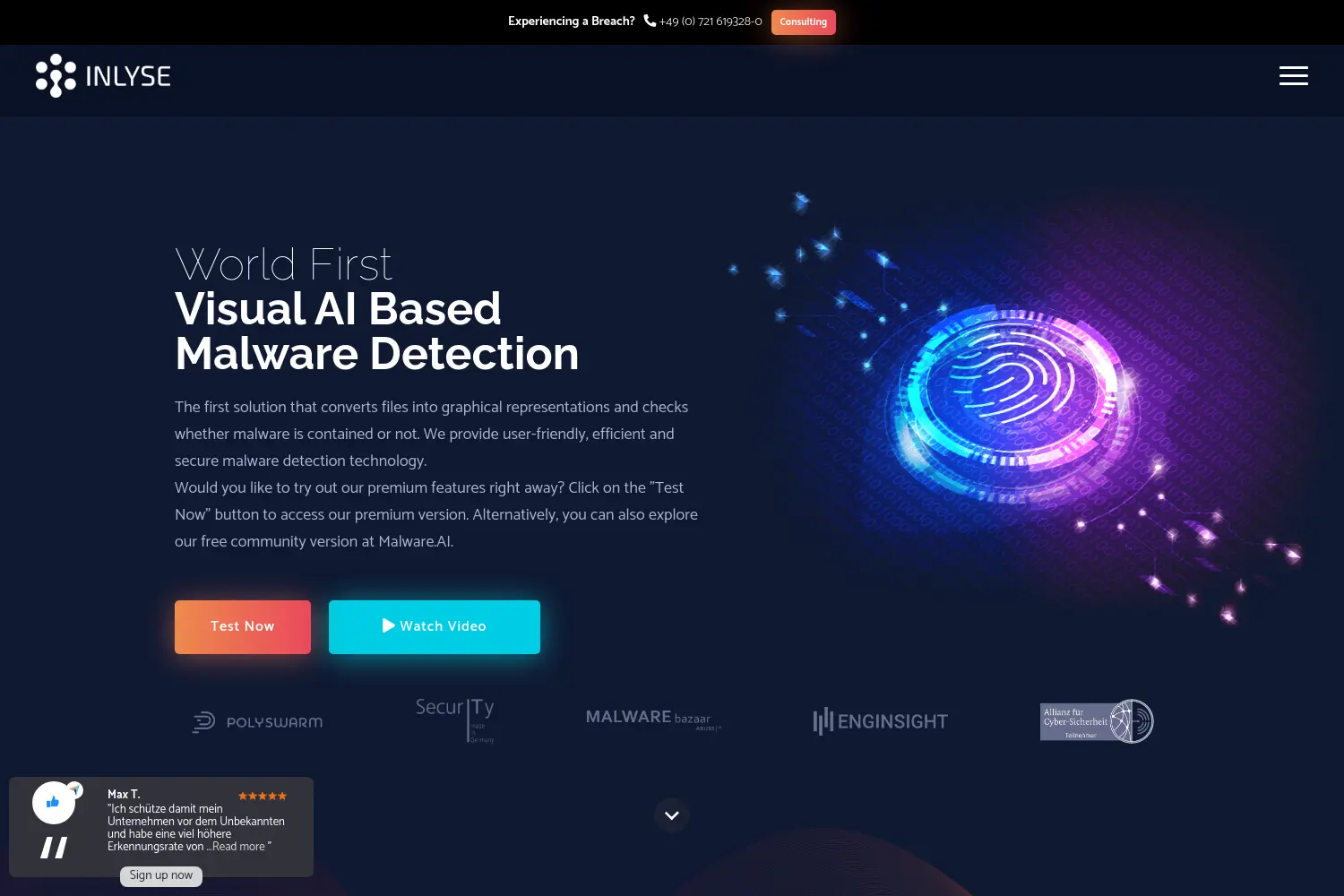
Task: Open the orange Consulting button
Action: (803, 22)
